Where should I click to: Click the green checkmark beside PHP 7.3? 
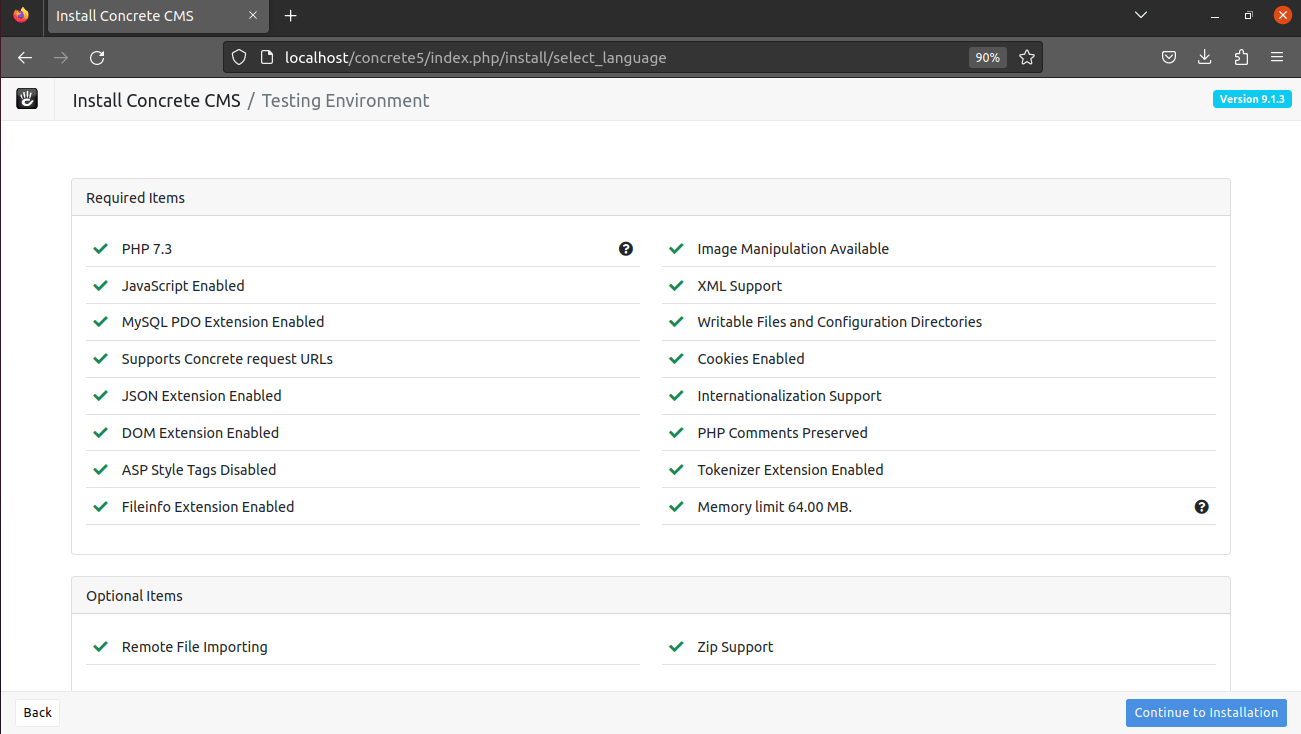100,249
